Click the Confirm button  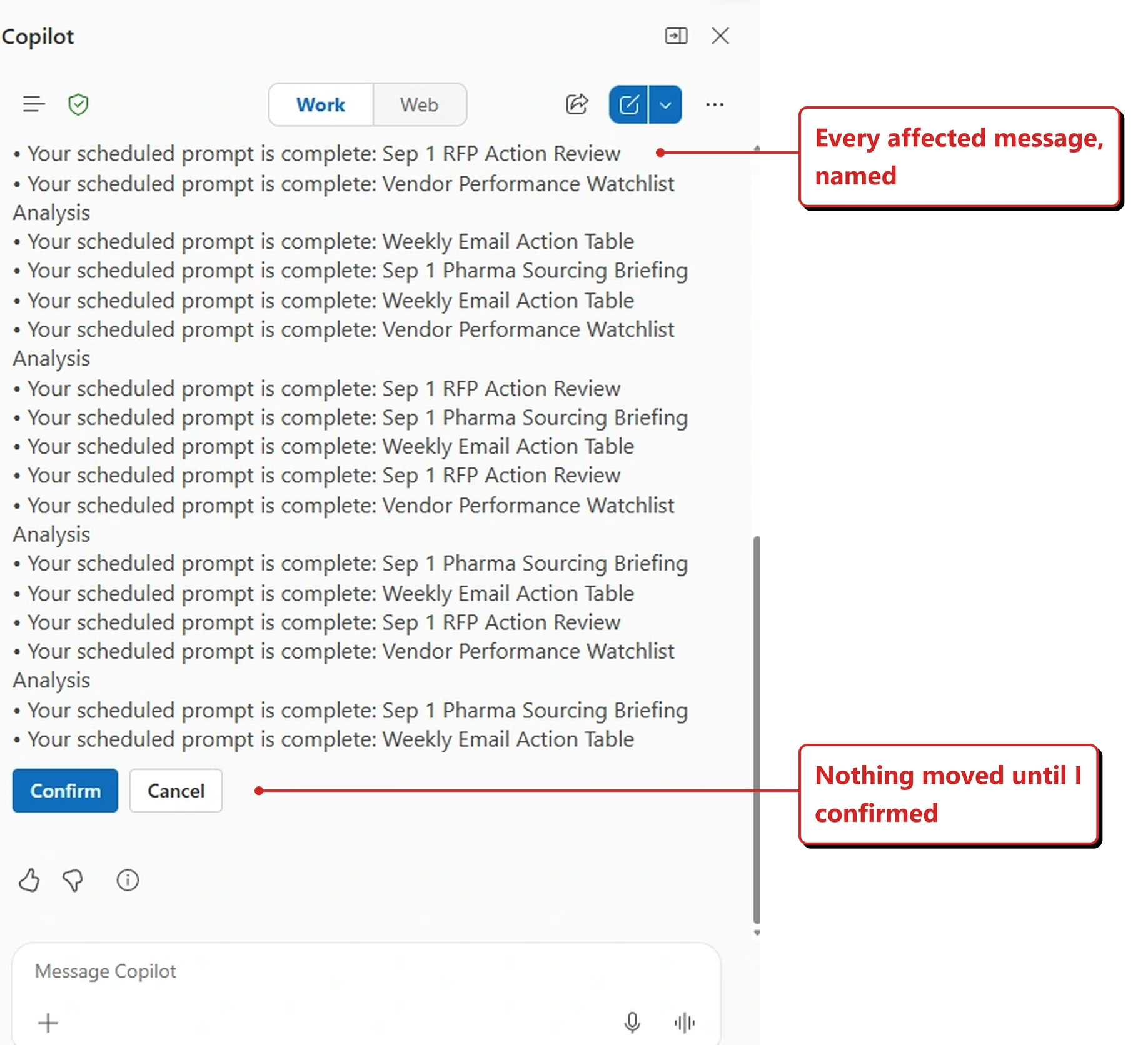(x=65, y=791)
